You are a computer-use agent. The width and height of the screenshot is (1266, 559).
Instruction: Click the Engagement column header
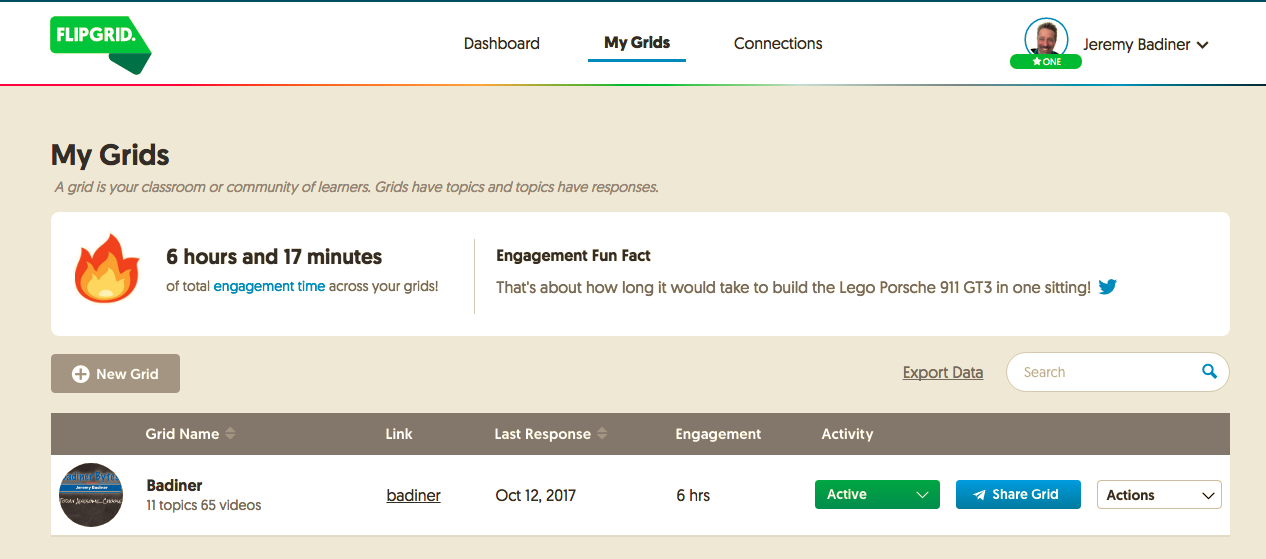(x=718, y=434)
